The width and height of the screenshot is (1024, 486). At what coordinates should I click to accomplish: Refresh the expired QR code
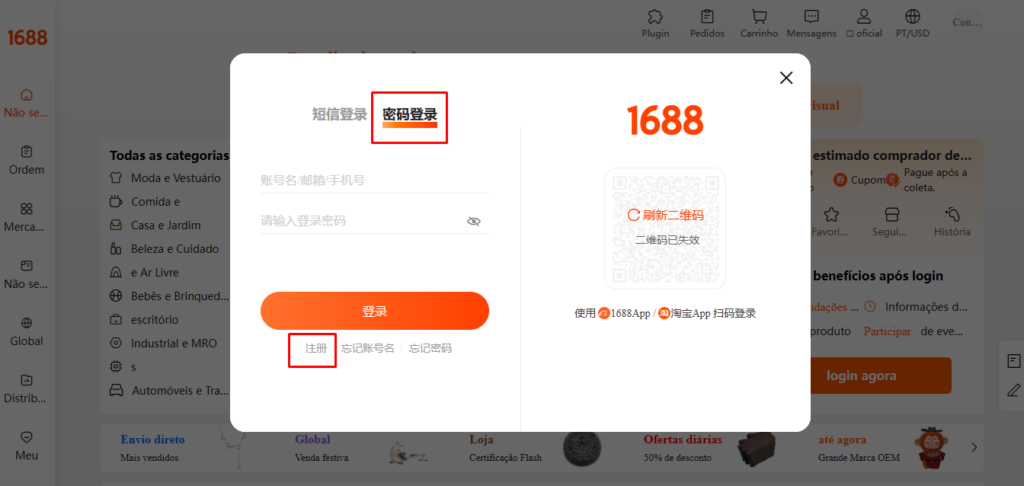665,215
